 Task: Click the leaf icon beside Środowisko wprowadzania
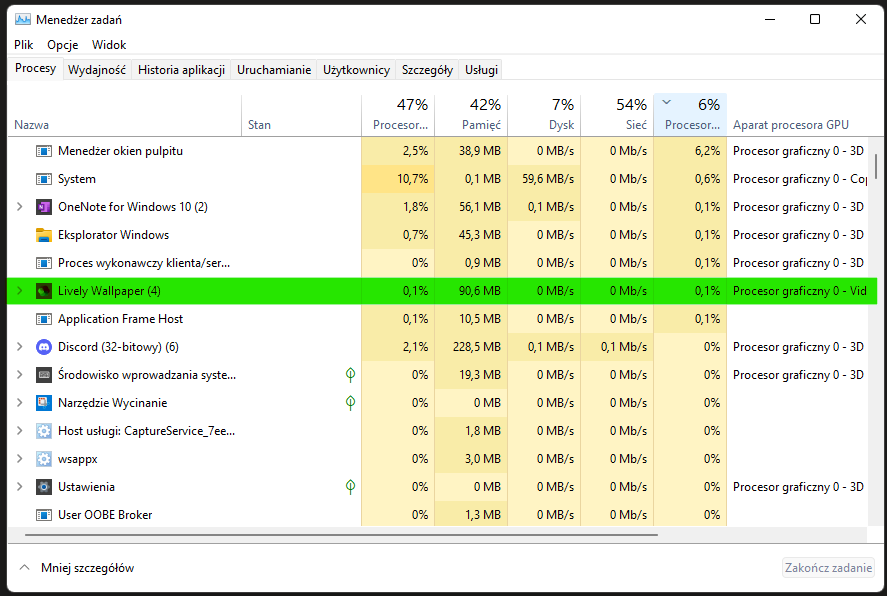(x=350, y=375)
